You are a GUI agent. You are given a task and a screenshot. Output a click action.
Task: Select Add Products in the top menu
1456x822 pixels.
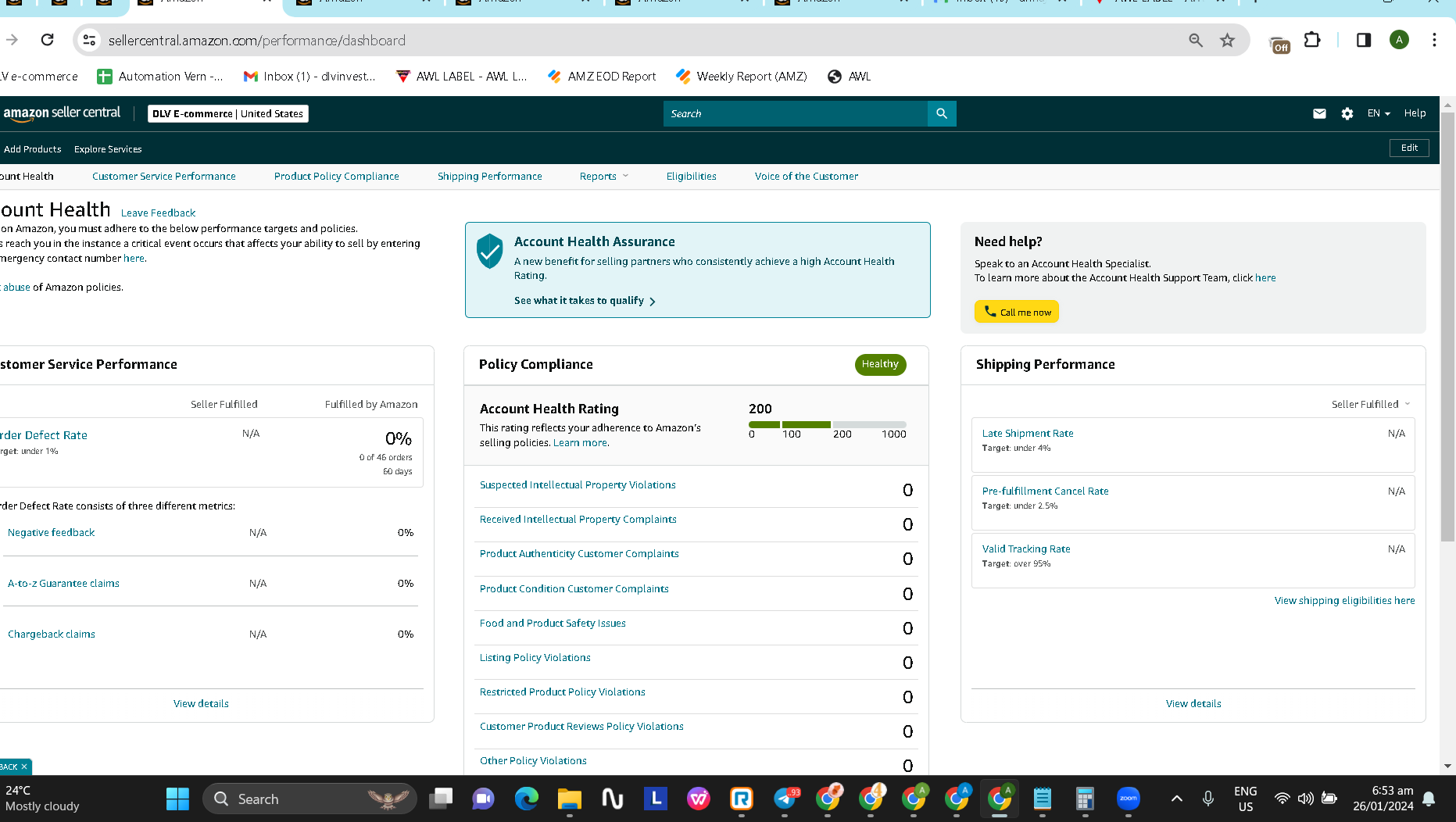tap(33, 149)
